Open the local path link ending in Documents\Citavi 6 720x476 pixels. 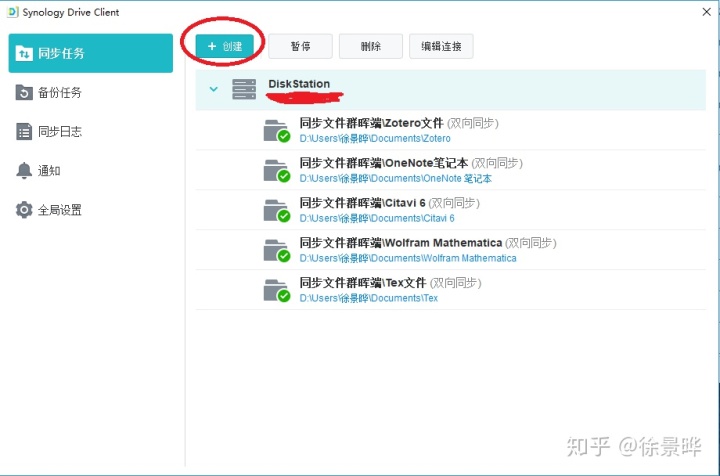(377, 218)
